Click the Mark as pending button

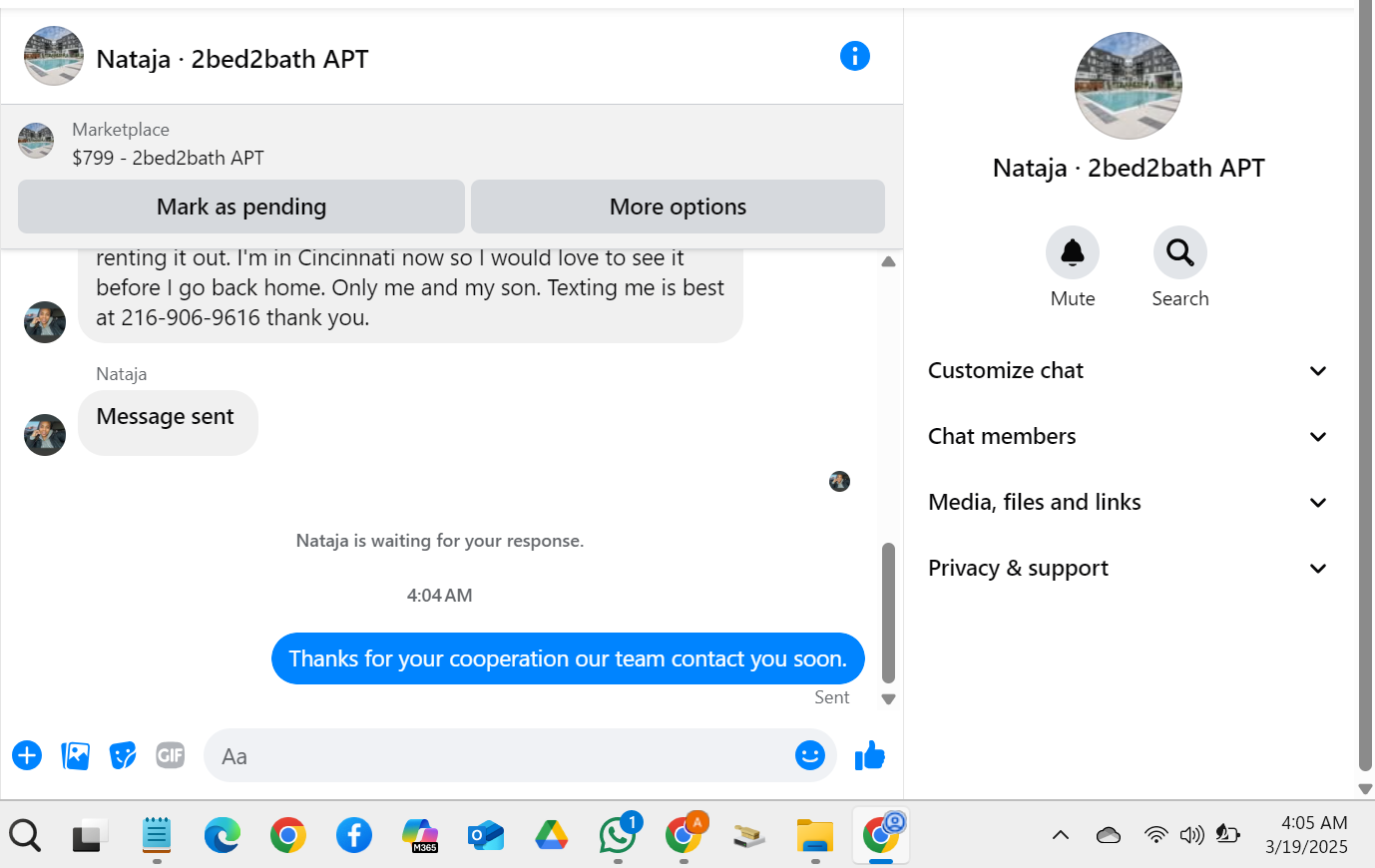pos(241,207)
